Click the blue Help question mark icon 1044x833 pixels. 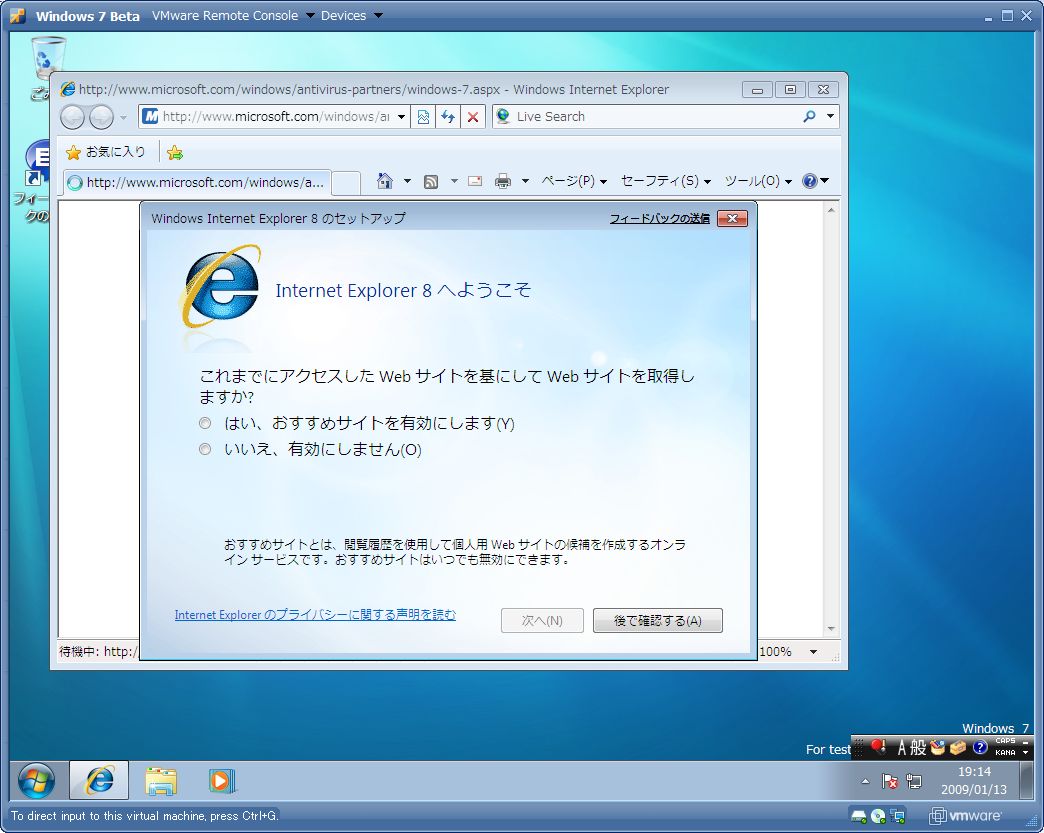coord(810,180)
